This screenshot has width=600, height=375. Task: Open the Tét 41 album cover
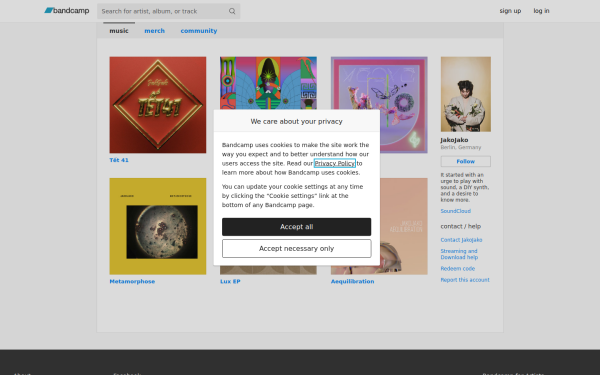(158, 105)
